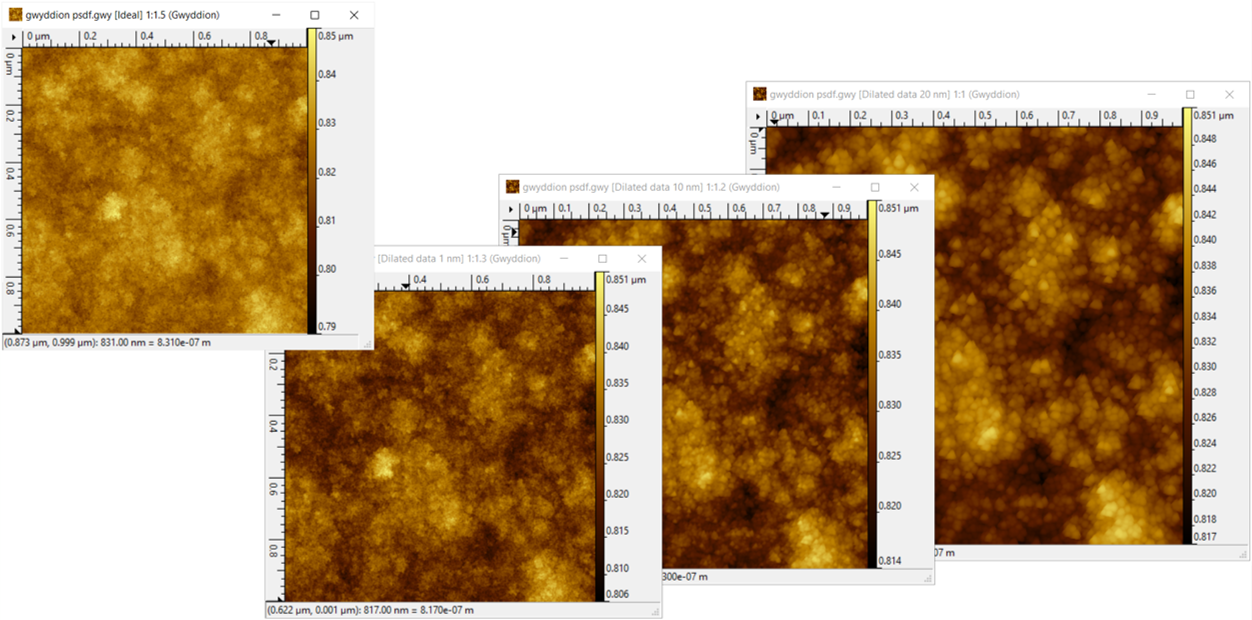Click the Gwyddion icon in the Ideal window titlebar
The height and width of the screenshot is (620, 1252).
coord(15,14)
